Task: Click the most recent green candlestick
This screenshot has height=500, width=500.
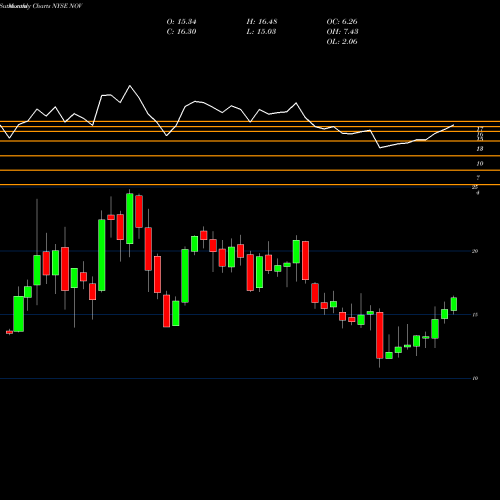Action: (x=454, y=304)
